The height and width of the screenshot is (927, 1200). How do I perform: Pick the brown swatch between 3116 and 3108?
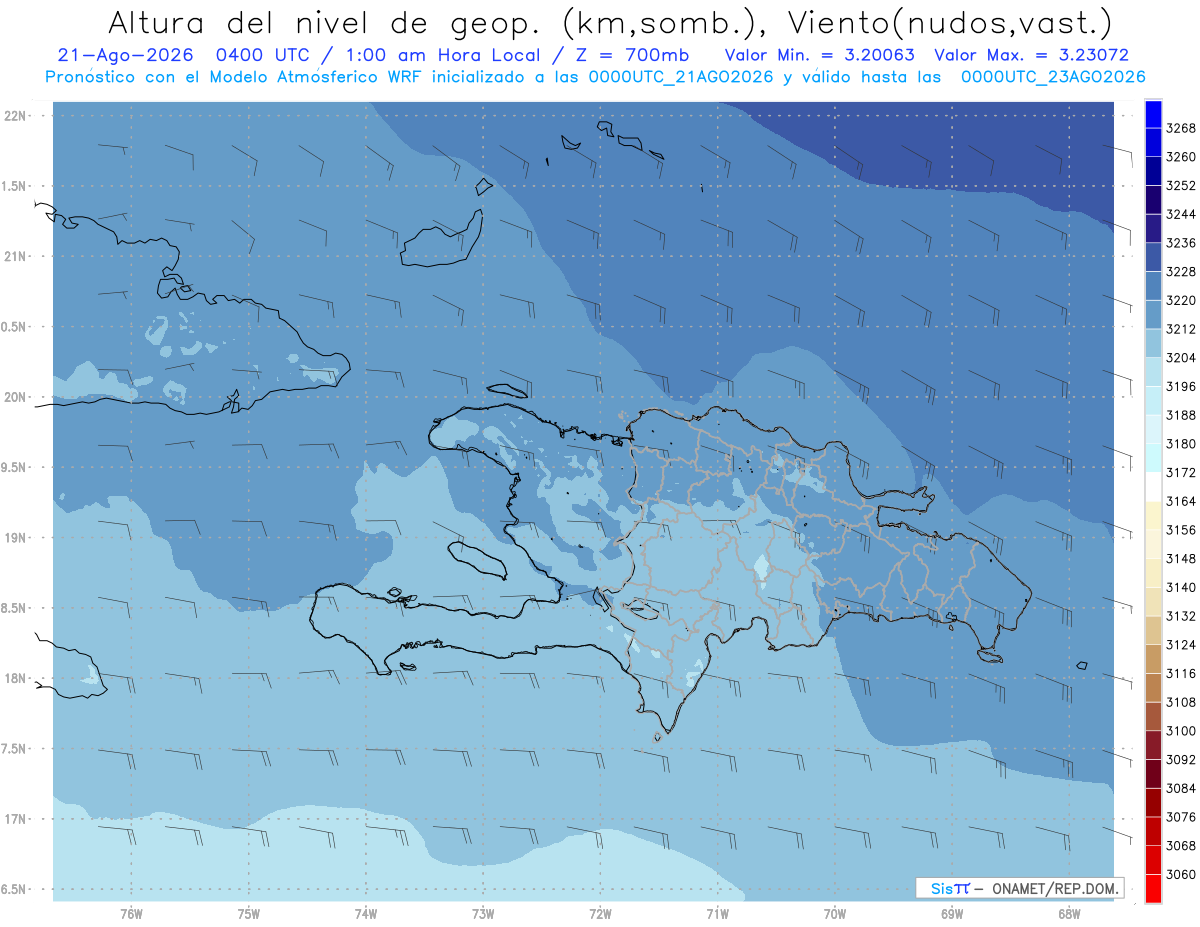click(x=1153, y=688)
